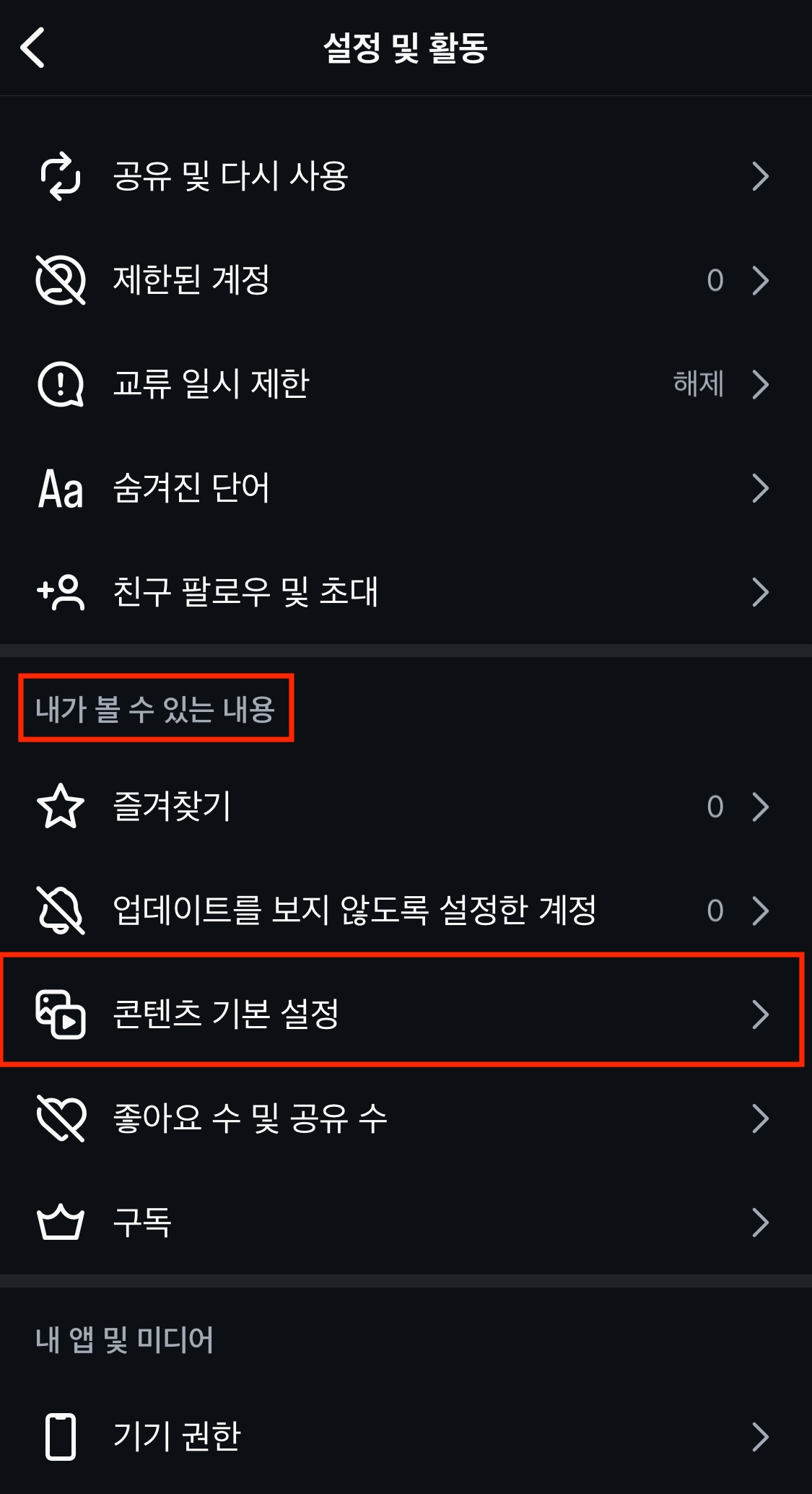Expand 숨겨진 단어 with its chevron

pyautogui.click(x=761, y=488)
